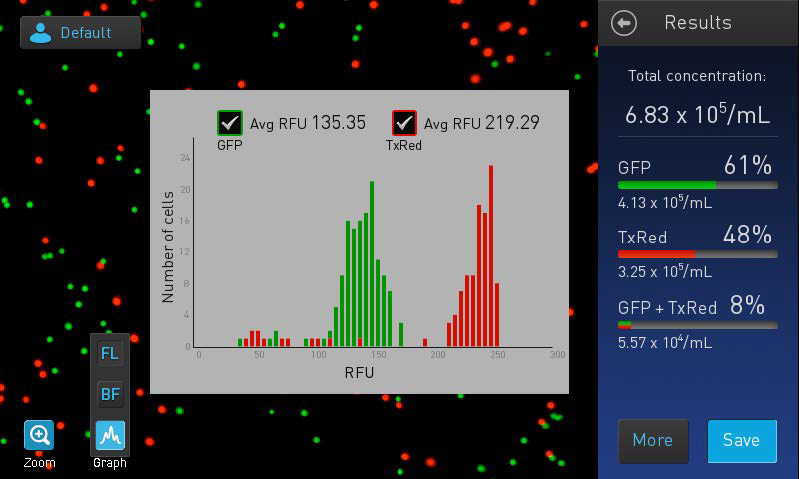Click the Results panel title
This screenshot has width=799, height=479.
[698, 22]
